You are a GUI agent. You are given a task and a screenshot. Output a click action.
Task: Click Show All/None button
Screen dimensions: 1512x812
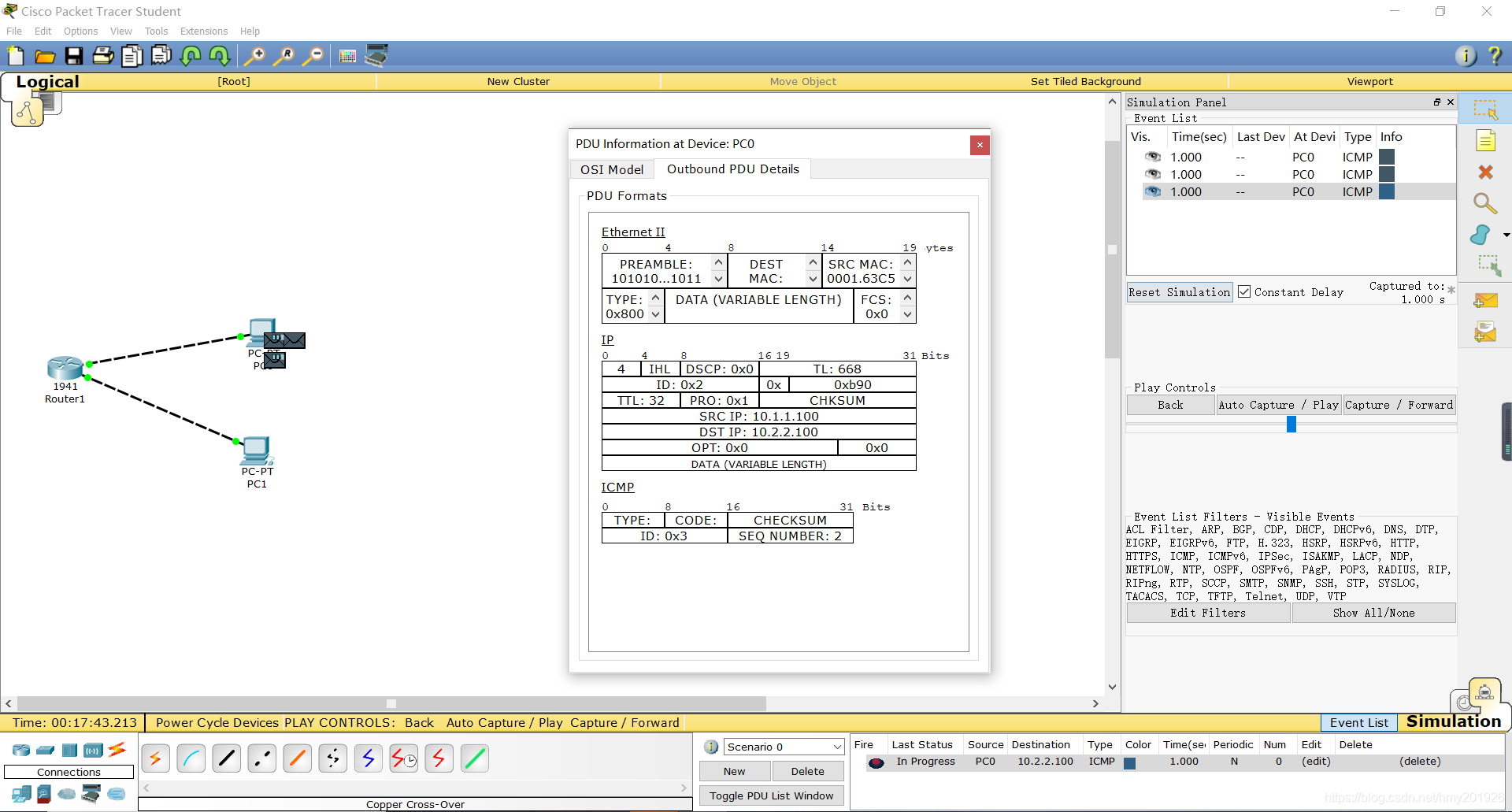(1373, 613)
